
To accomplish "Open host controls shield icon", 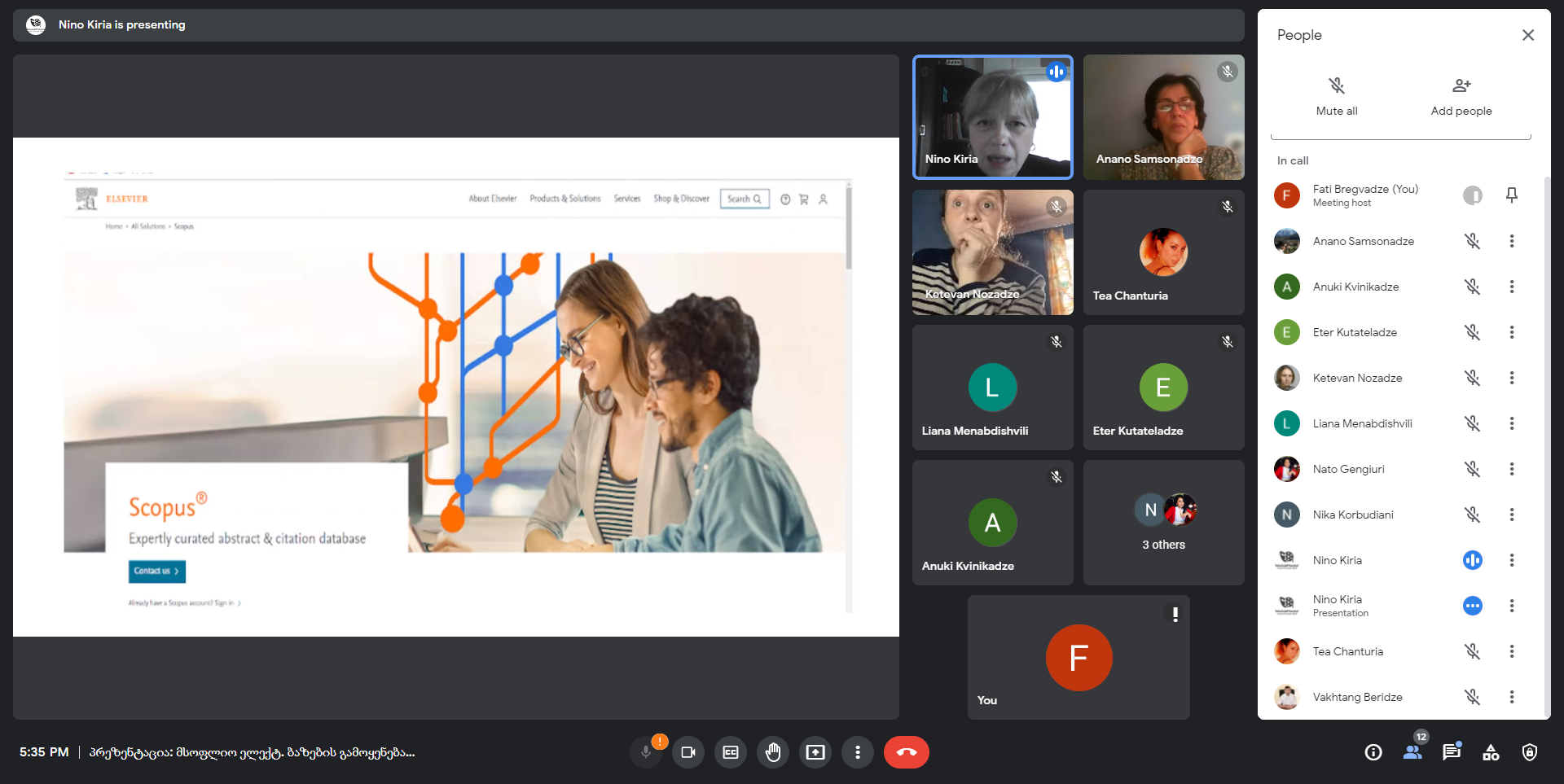I will (1530, 752).
